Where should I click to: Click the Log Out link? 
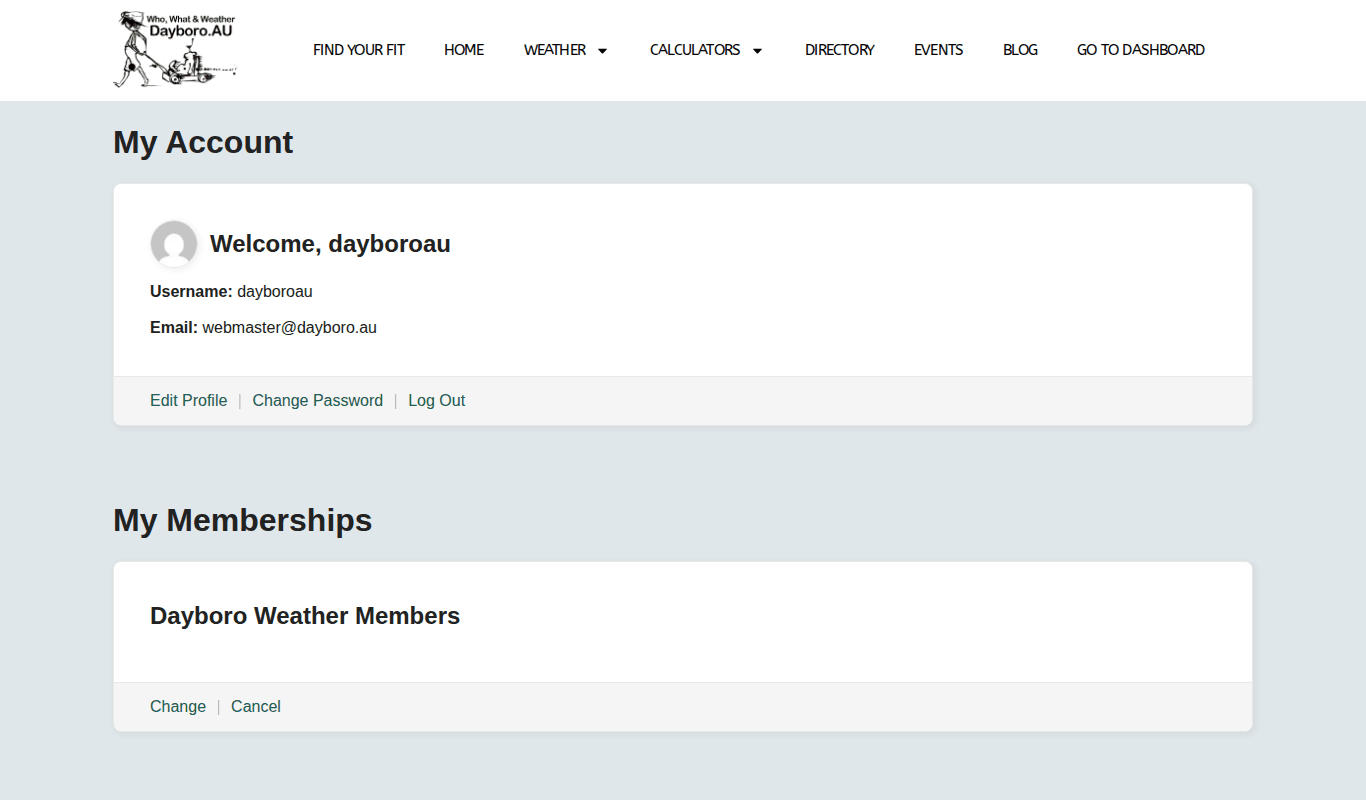pyautogui.click(x=437, y=400)
